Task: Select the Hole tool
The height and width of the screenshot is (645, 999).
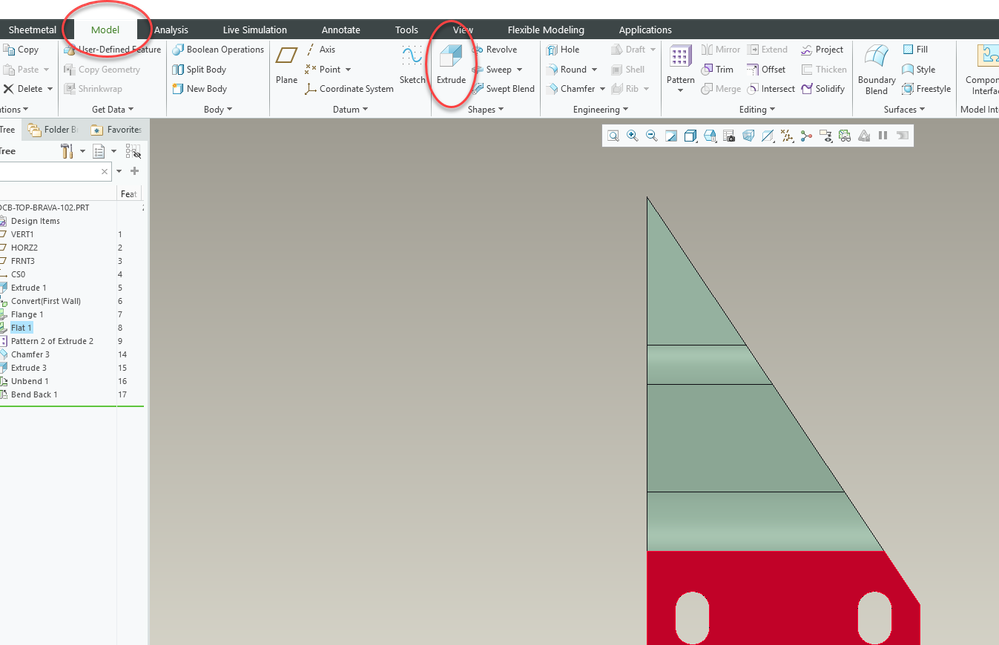Action: (563, 50)
